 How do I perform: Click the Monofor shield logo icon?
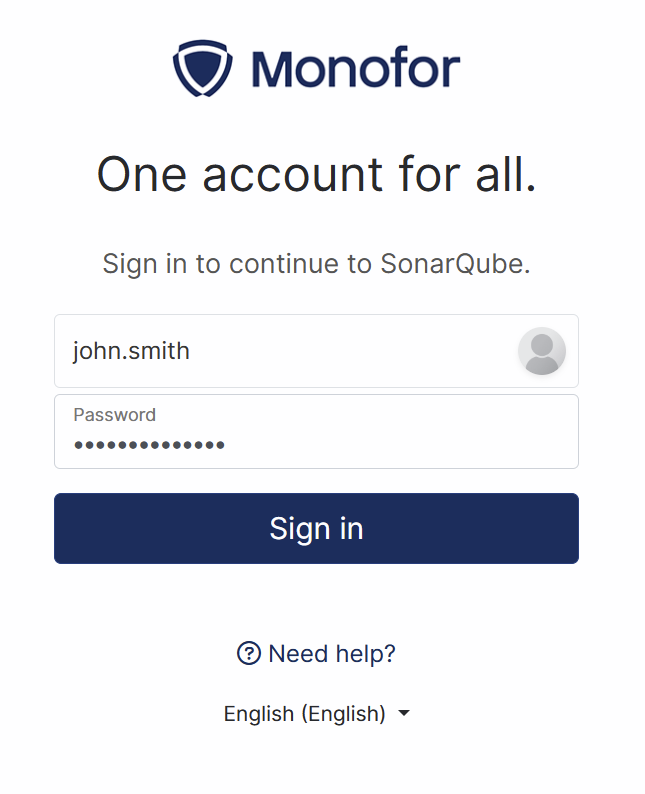203,68
